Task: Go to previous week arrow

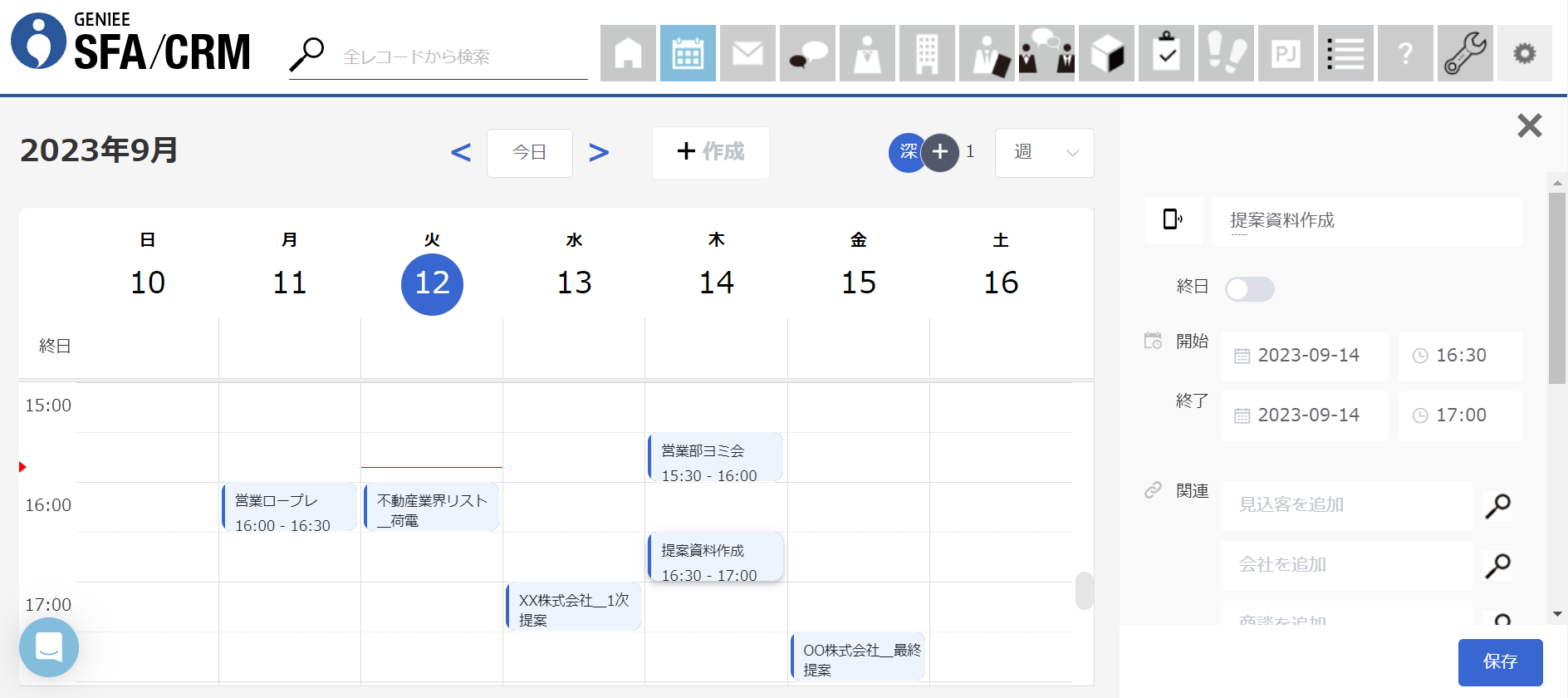Action: pyautogui.click(x=461, y=152)
